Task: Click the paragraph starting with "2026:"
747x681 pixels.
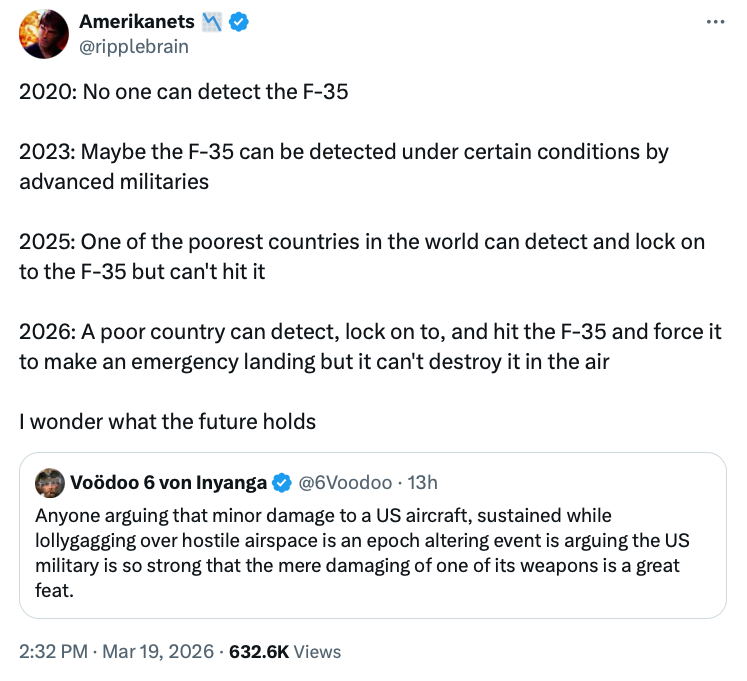Action: coord(370,346)
